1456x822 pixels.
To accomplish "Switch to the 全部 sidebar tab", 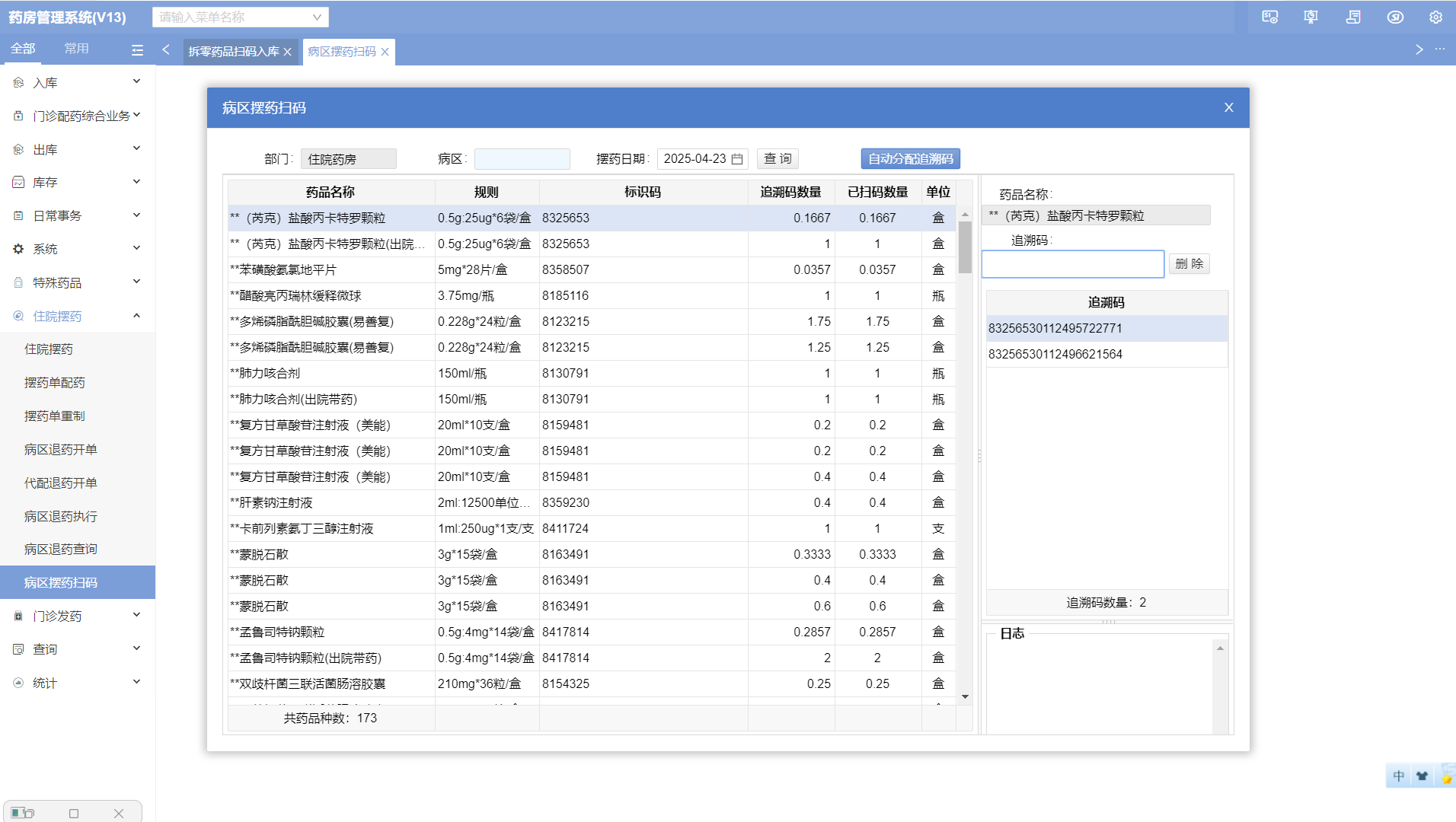I will point(23,49).
